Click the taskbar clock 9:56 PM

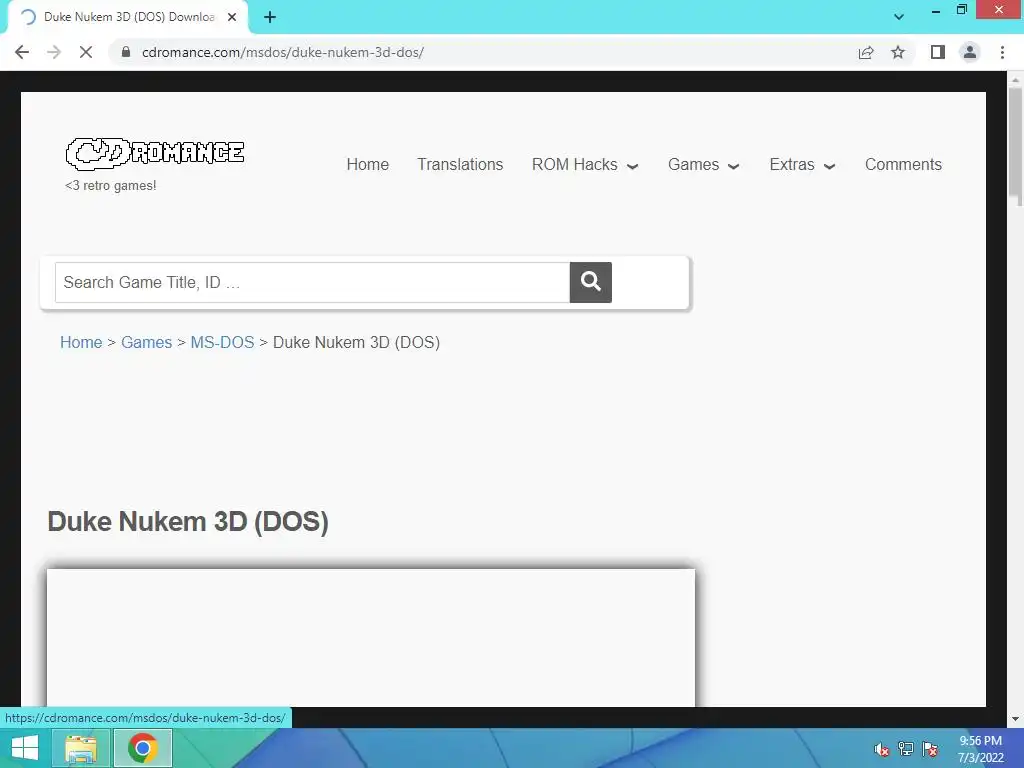point(980,741)
